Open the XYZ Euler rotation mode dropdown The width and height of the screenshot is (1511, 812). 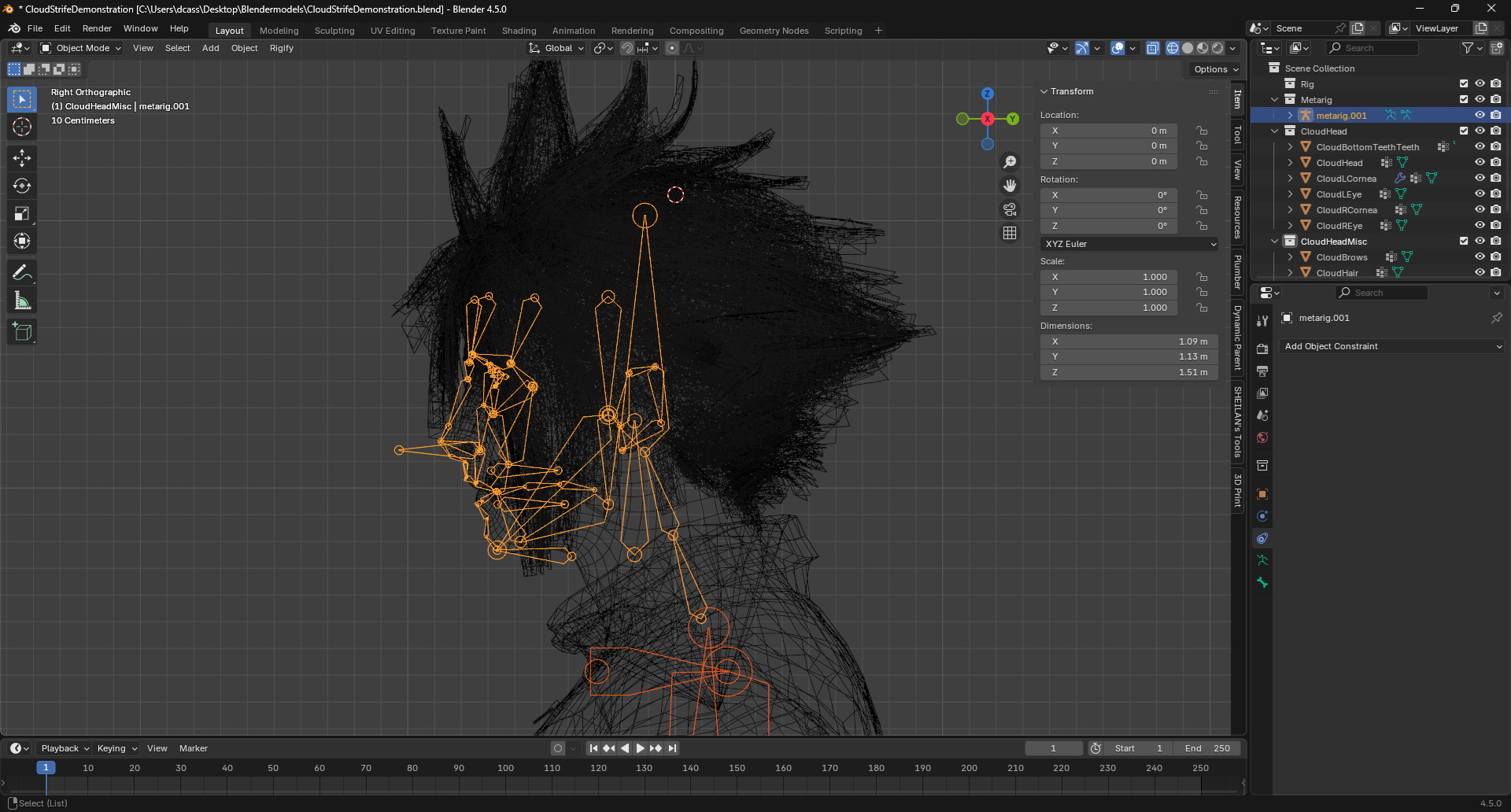(x=1129, y=244)
